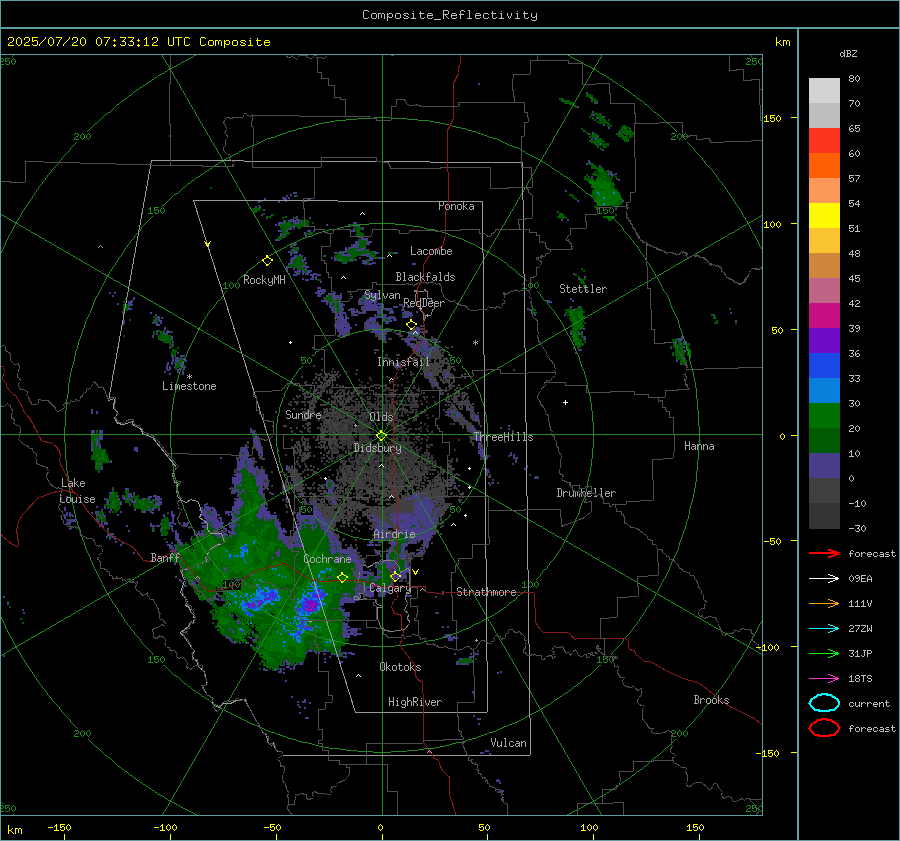Click the -30 dBZ scale label
900x841 pixels.
tap(857, 529)
